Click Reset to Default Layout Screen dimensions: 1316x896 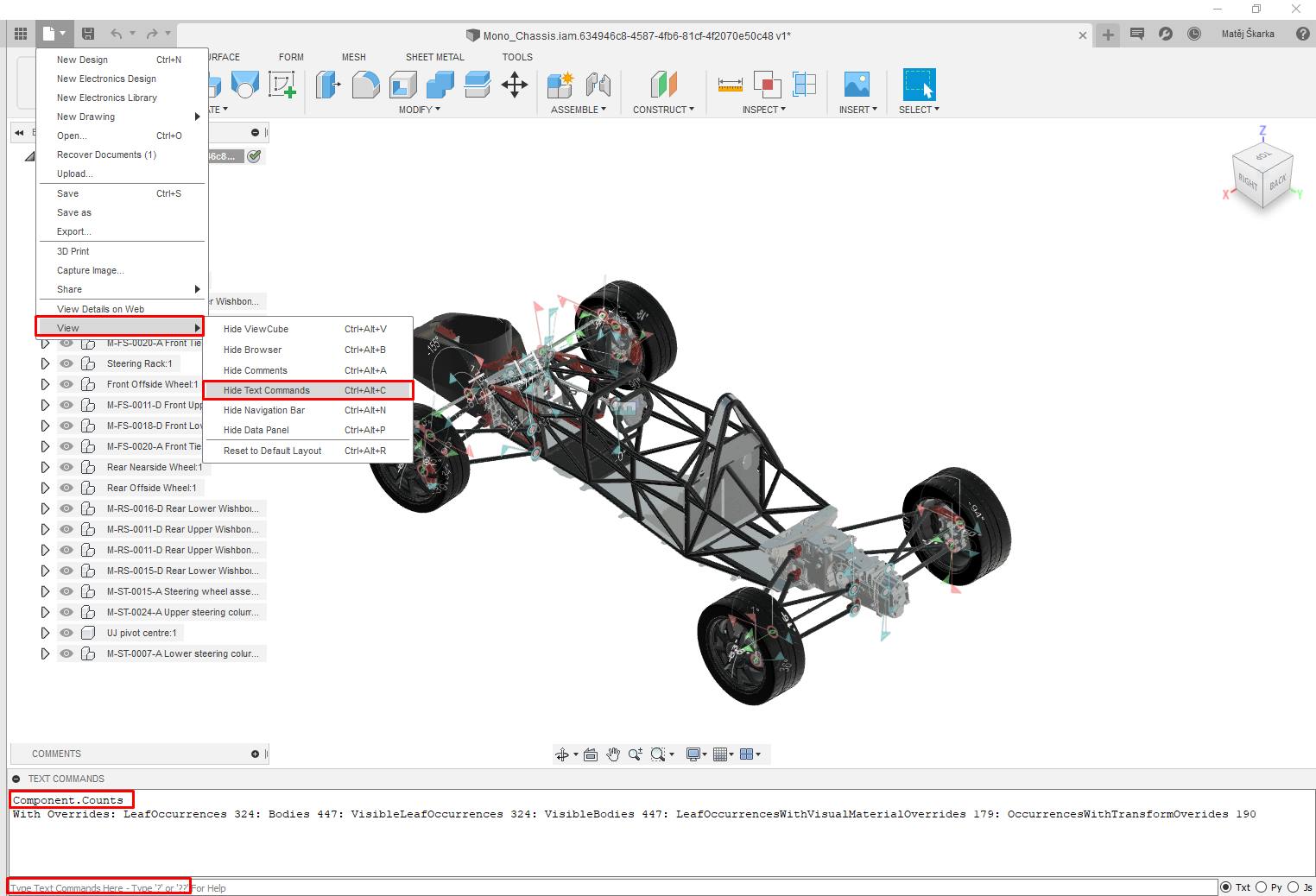tap(308, 451)
